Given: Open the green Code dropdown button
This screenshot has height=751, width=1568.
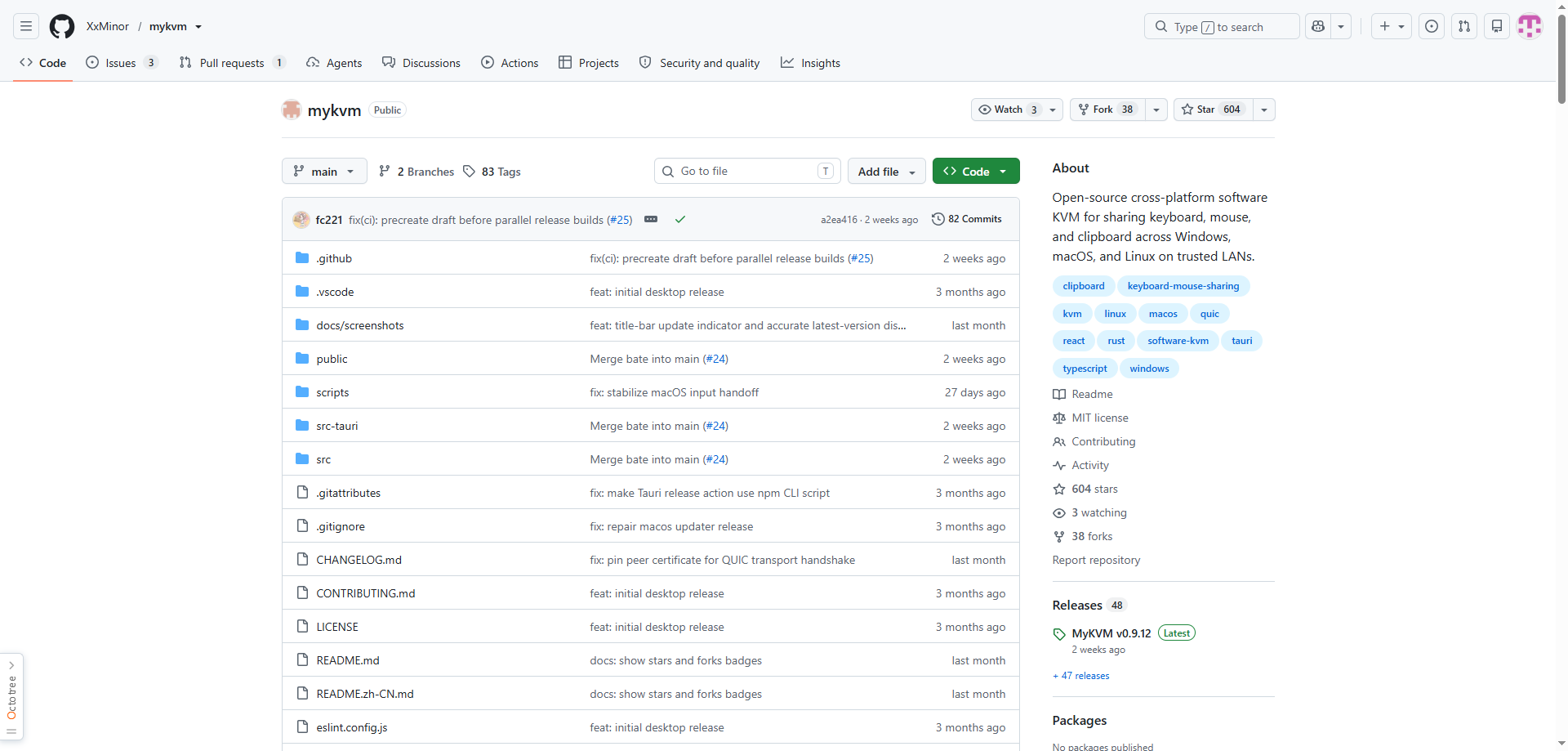Looking at the screenshot, I should (976, 171).
